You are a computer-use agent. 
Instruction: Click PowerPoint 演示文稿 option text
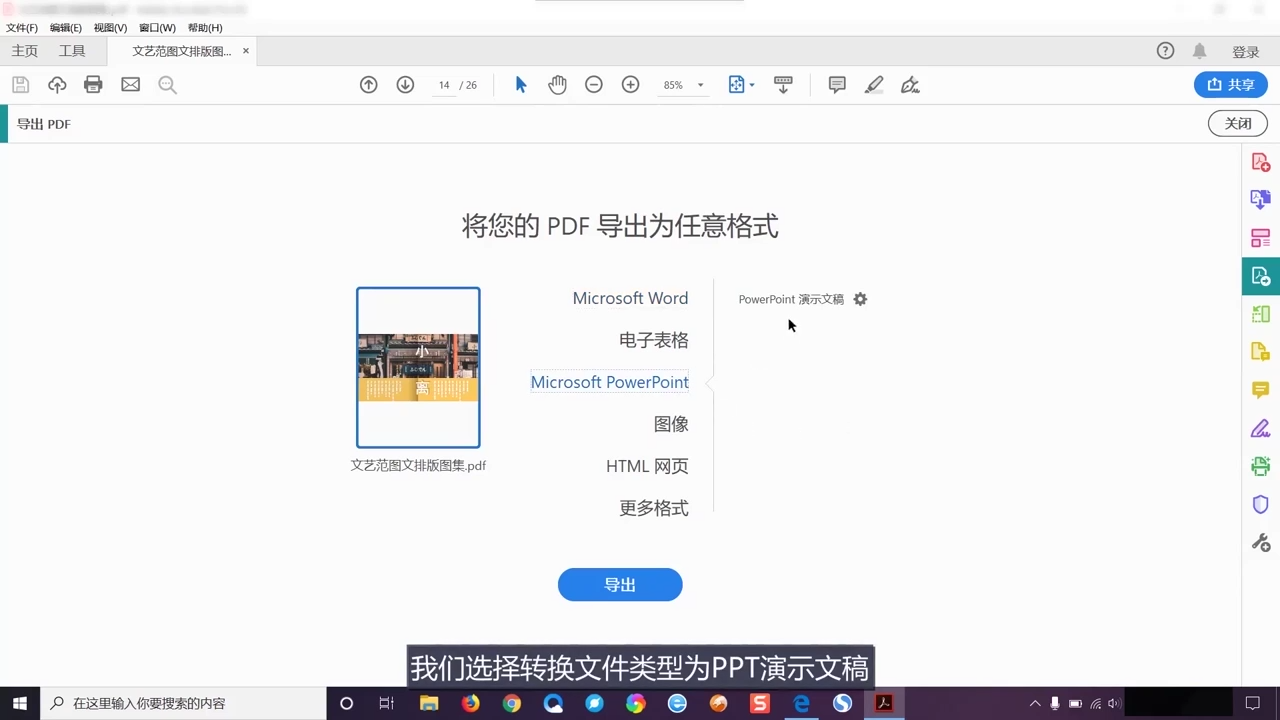(x=791, y=299)
